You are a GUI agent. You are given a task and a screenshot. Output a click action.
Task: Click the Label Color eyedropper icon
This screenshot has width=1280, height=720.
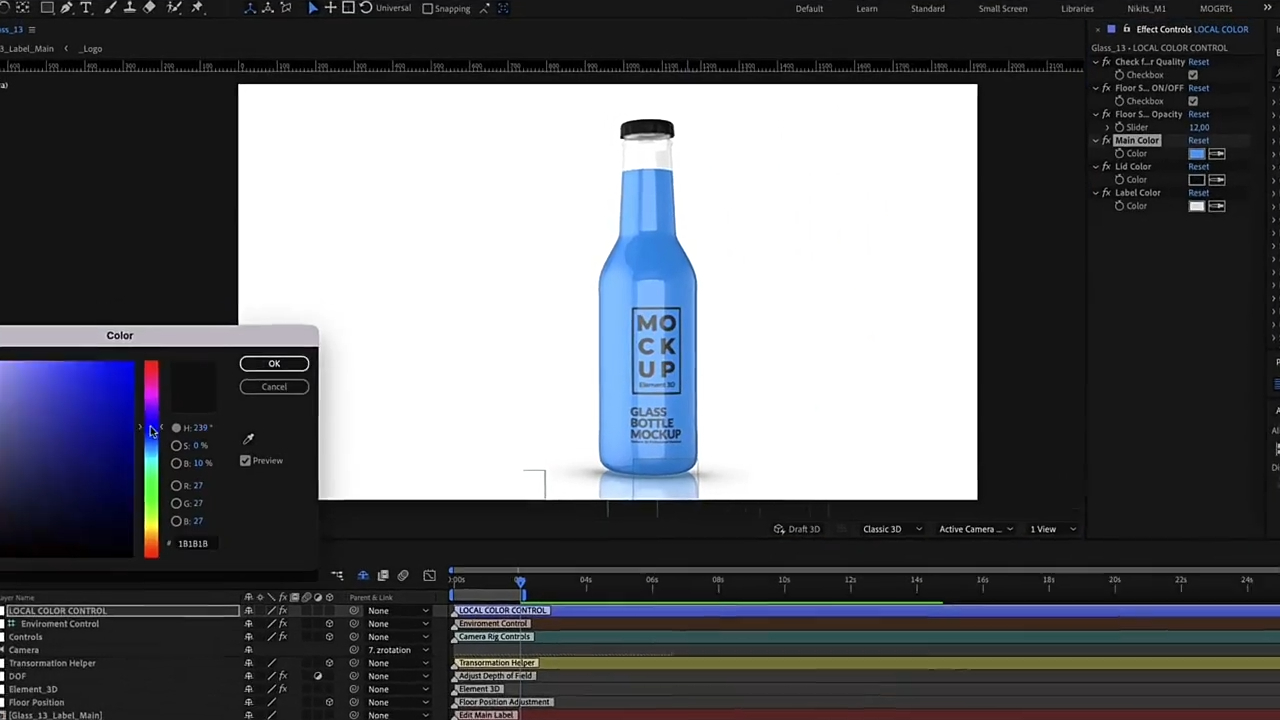click(1217, 206)
